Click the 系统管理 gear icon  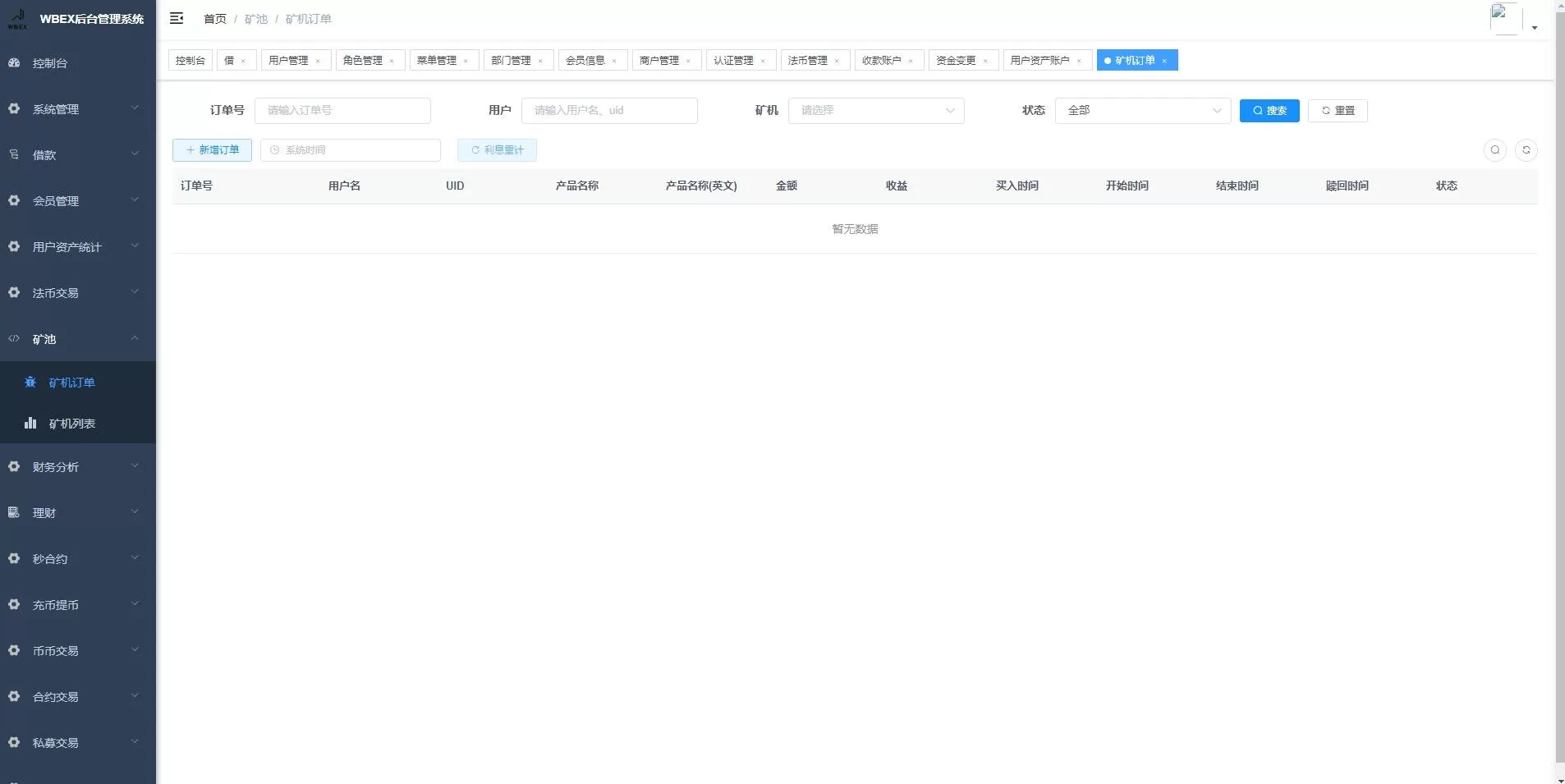[x=13, y=108]
